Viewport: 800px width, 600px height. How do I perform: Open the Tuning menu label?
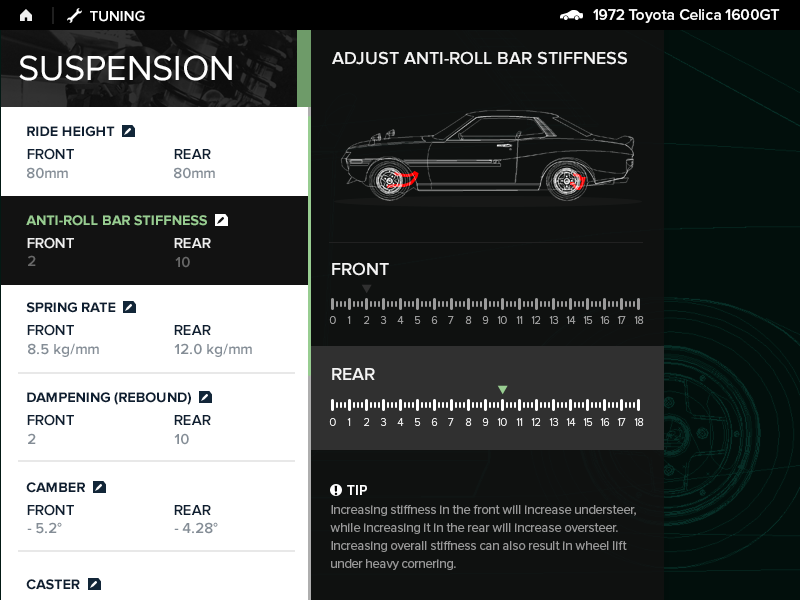(x=117, y=16)
